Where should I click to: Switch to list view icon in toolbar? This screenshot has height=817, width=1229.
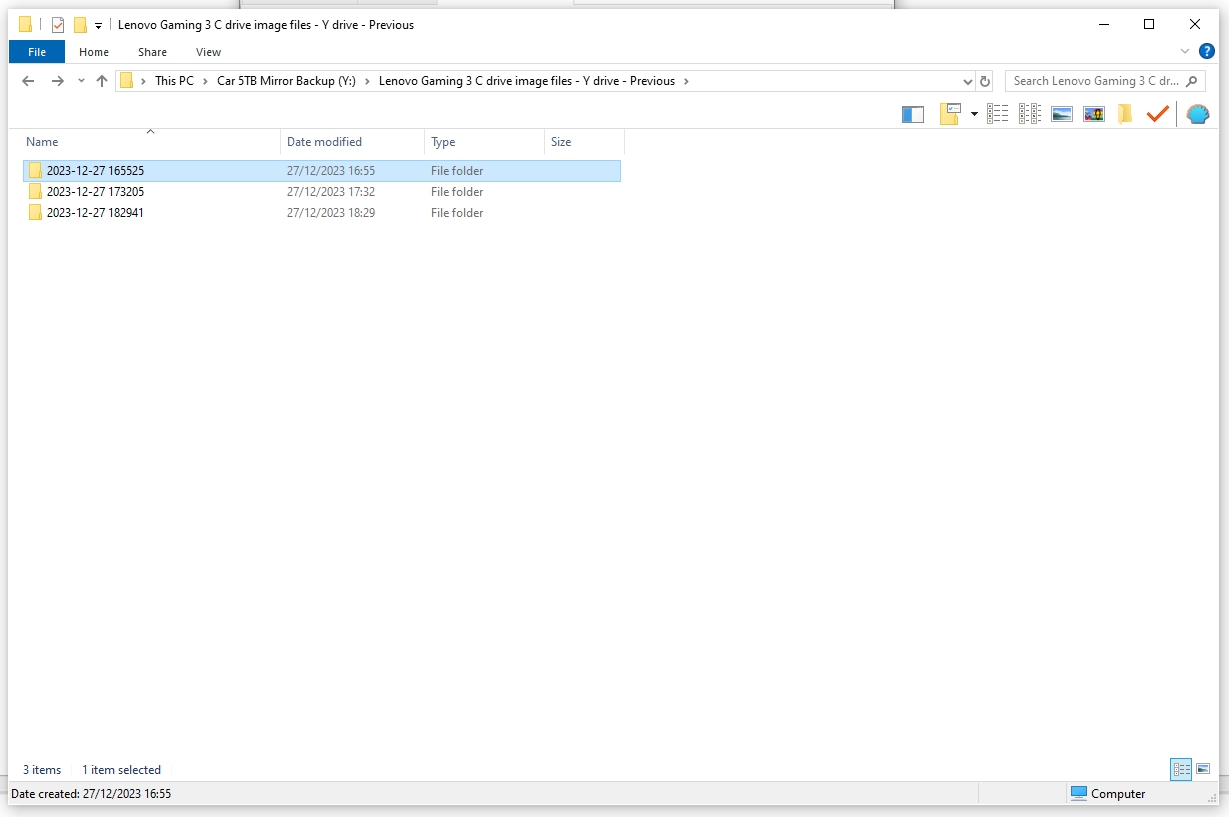coord(998,114)
